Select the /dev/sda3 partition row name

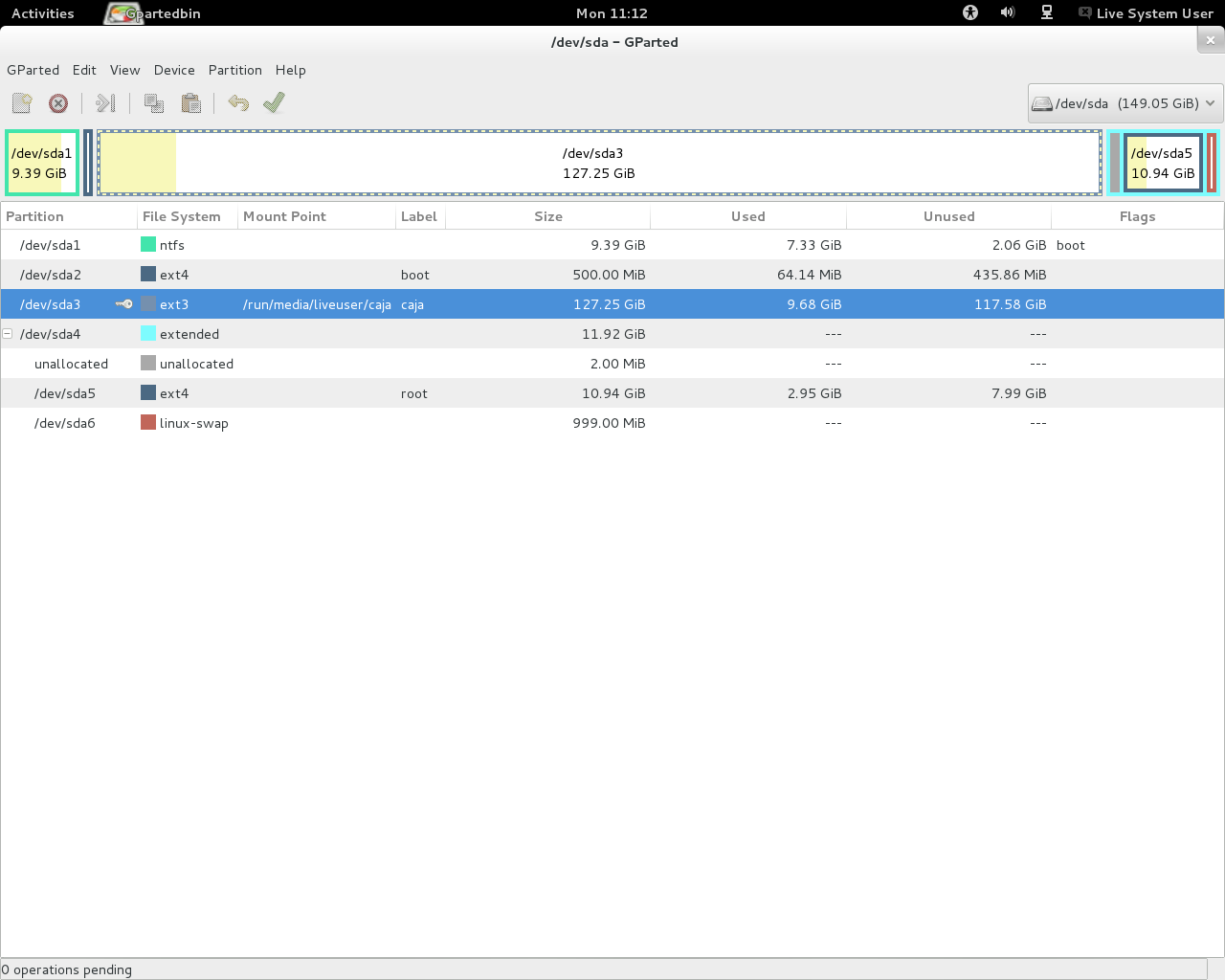tap(51, 304)
